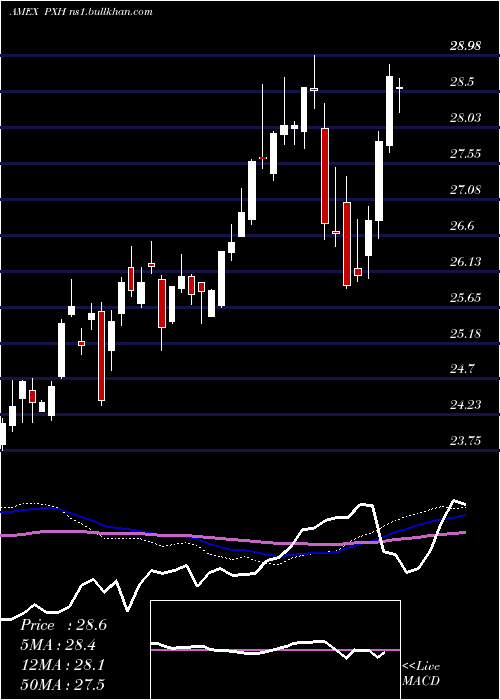The height and width of the screenshot is (700, 500).
Task: Click the <<Live MACD label
Action: pos(421,673)
